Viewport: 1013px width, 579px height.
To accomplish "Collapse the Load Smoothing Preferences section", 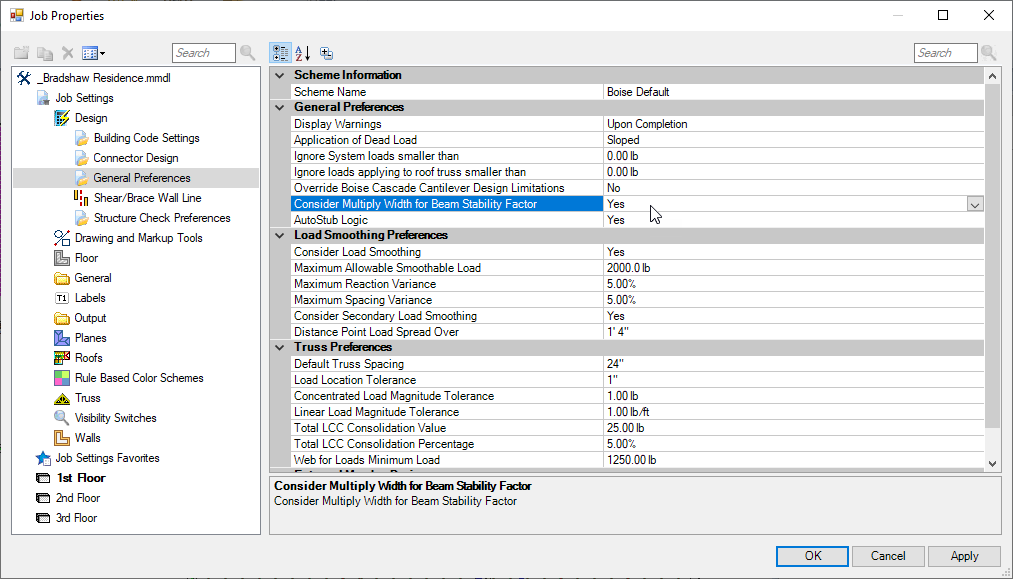I will coord(279,235).
